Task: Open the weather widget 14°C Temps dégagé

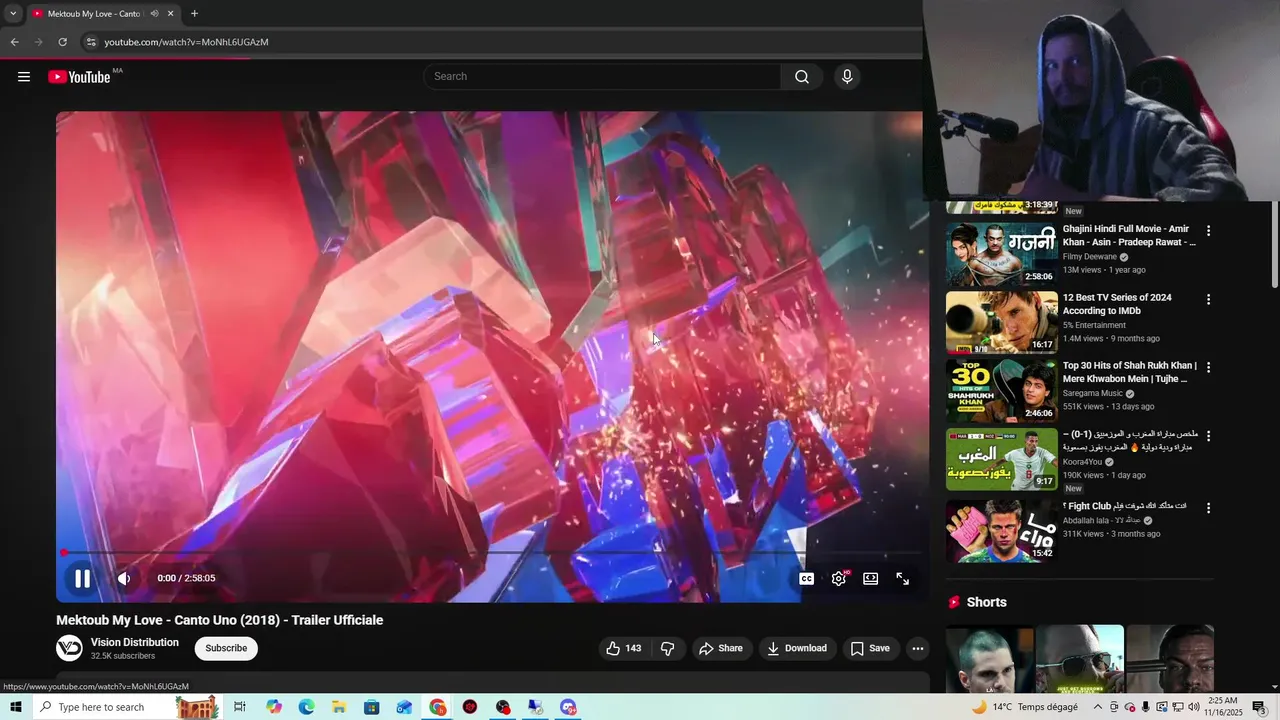Action: coord(1024,707)
